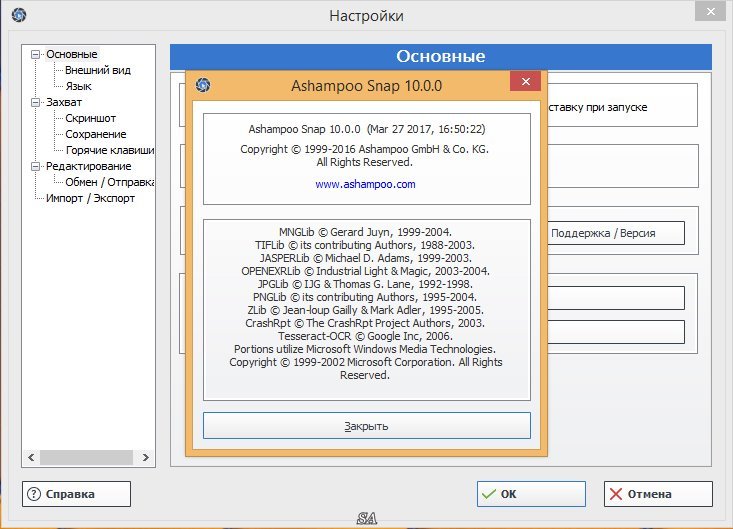Click the OPENEXRLib Industrial Light & Magic line
Viewport: 733px width, 529px height.
coord(365,272)
